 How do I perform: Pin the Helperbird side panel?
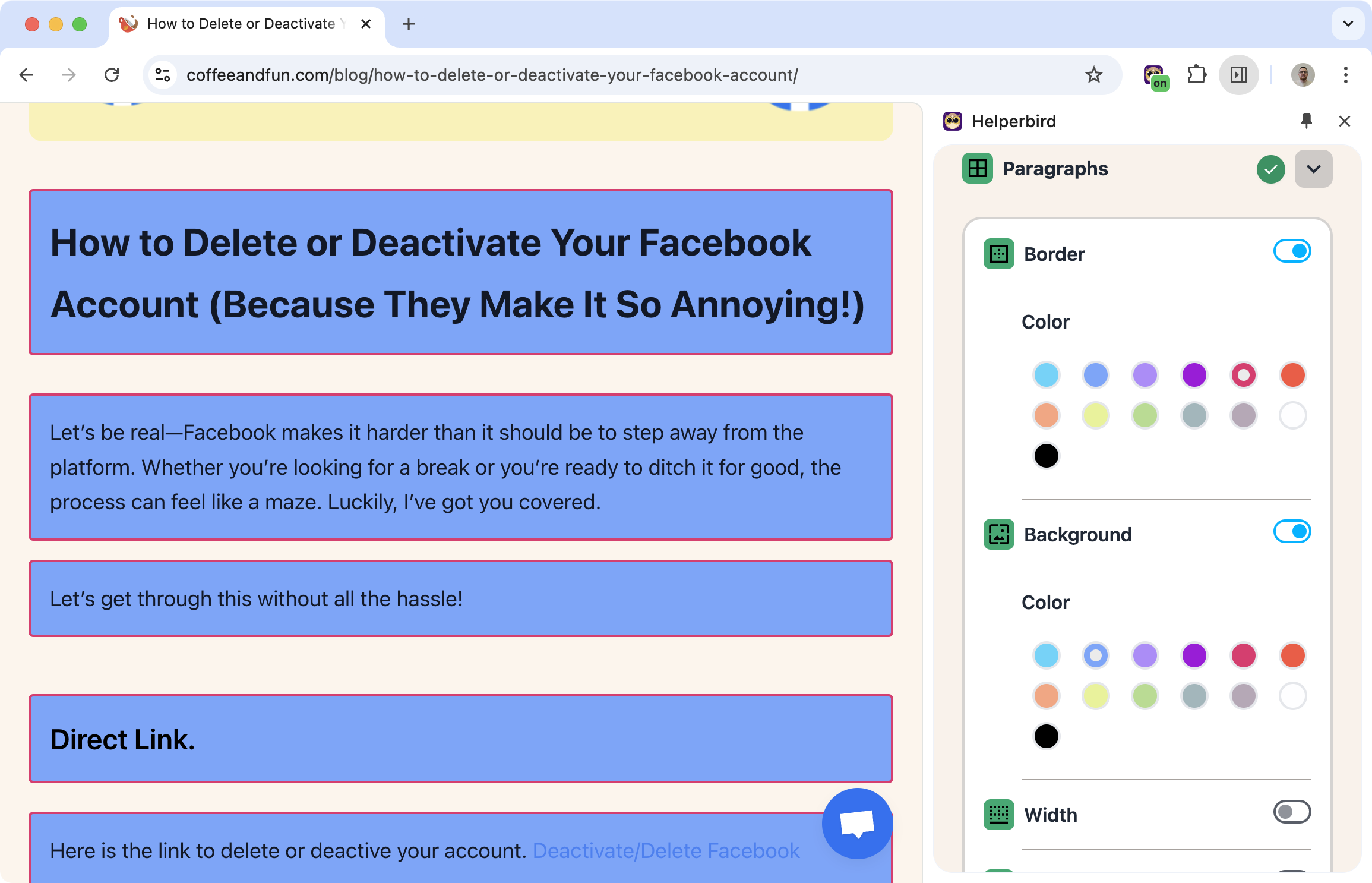pos(1306,121)
